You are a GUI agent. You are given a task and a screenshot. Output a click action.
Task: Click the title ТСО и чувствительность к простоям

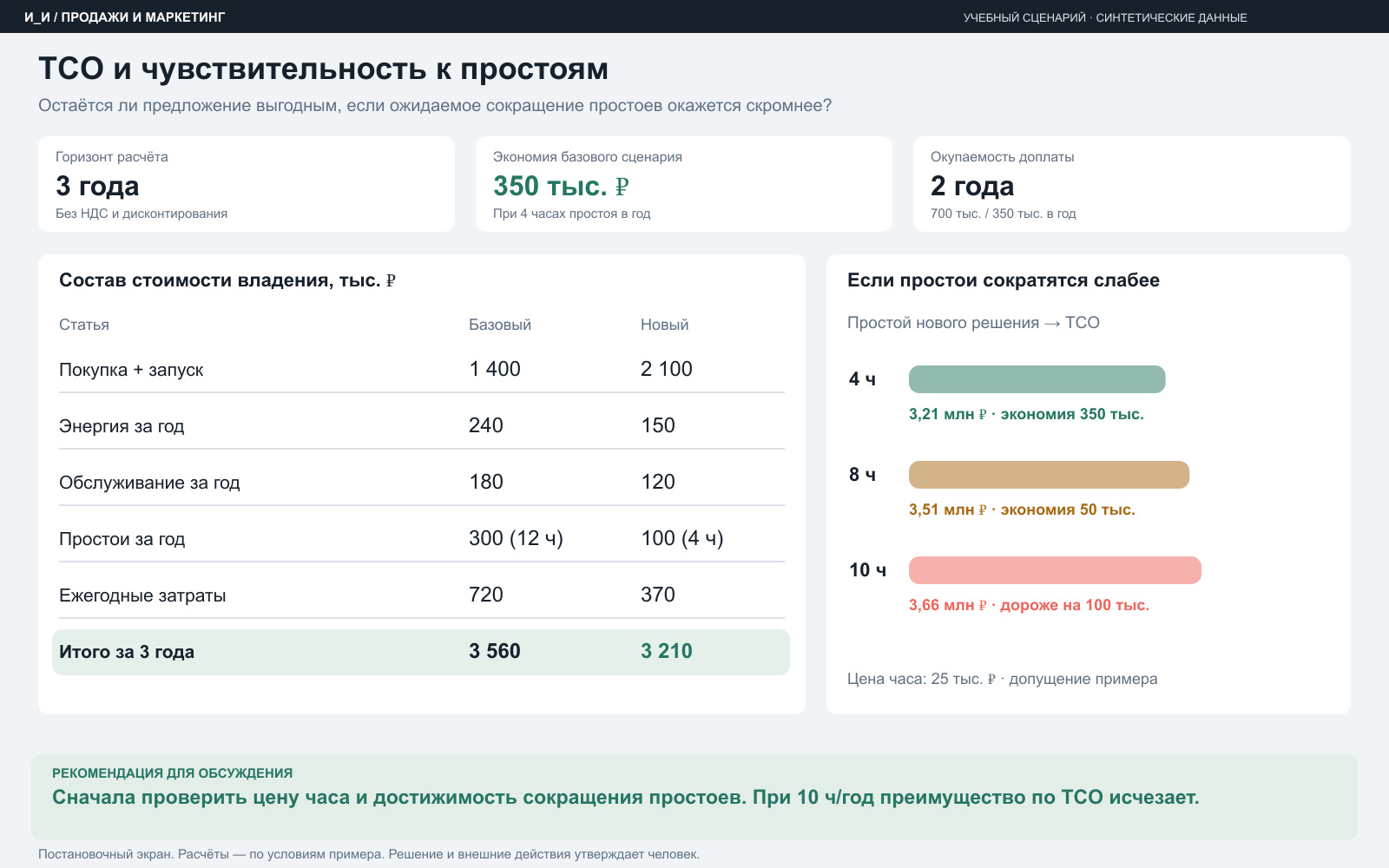323,69
